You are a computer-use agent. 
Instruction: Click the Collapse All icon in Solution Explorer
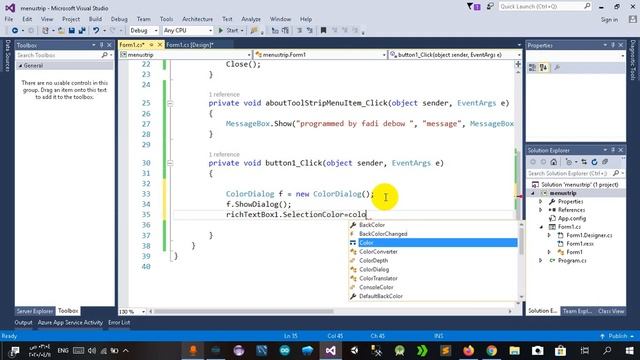[605, 162]
